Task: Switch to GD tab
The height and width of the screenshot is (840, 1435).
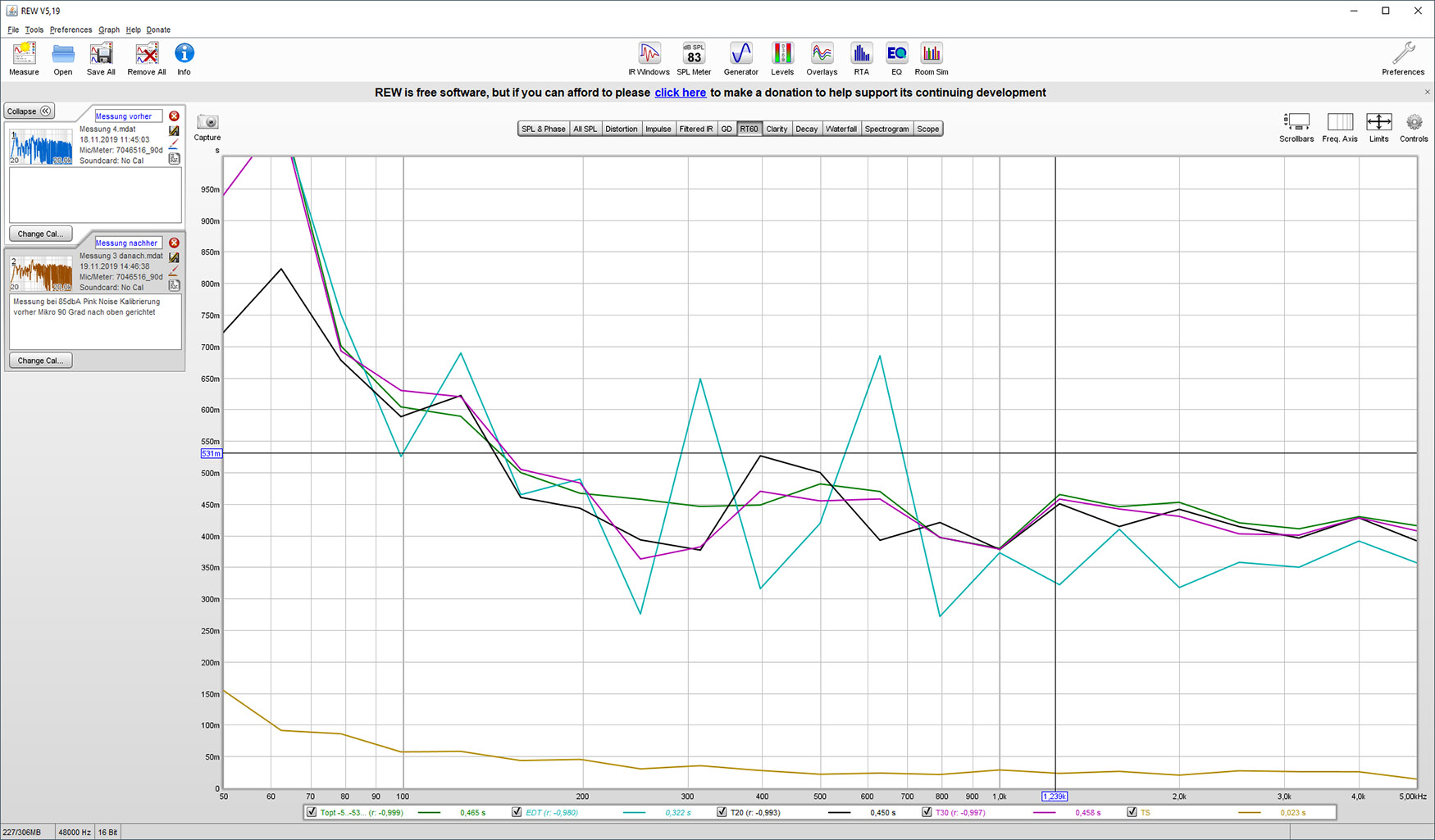Action: pyautogui.click(x=727, y=129)
